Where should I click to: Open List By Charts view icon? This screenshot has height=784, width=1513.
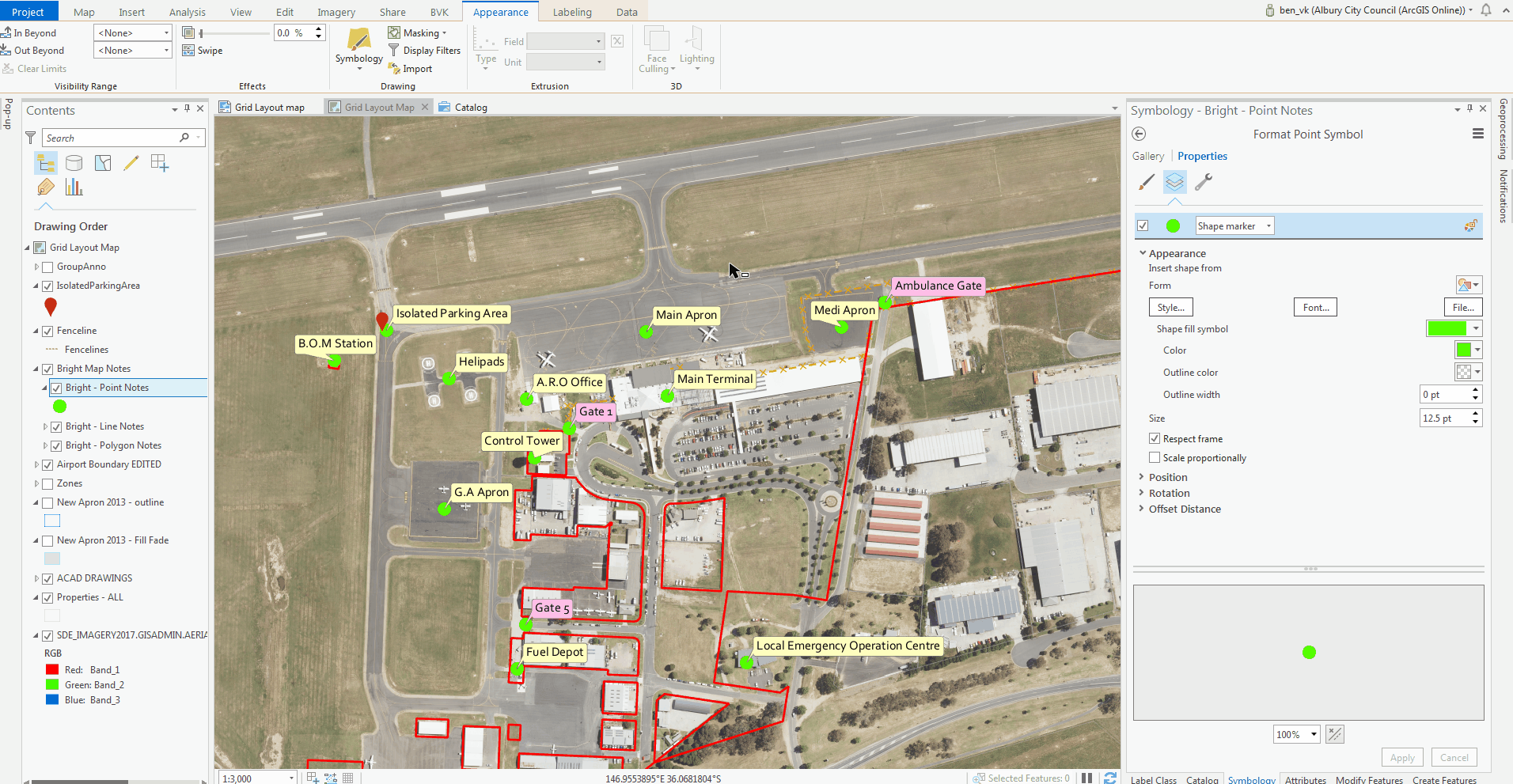click(x=74, y=187)
